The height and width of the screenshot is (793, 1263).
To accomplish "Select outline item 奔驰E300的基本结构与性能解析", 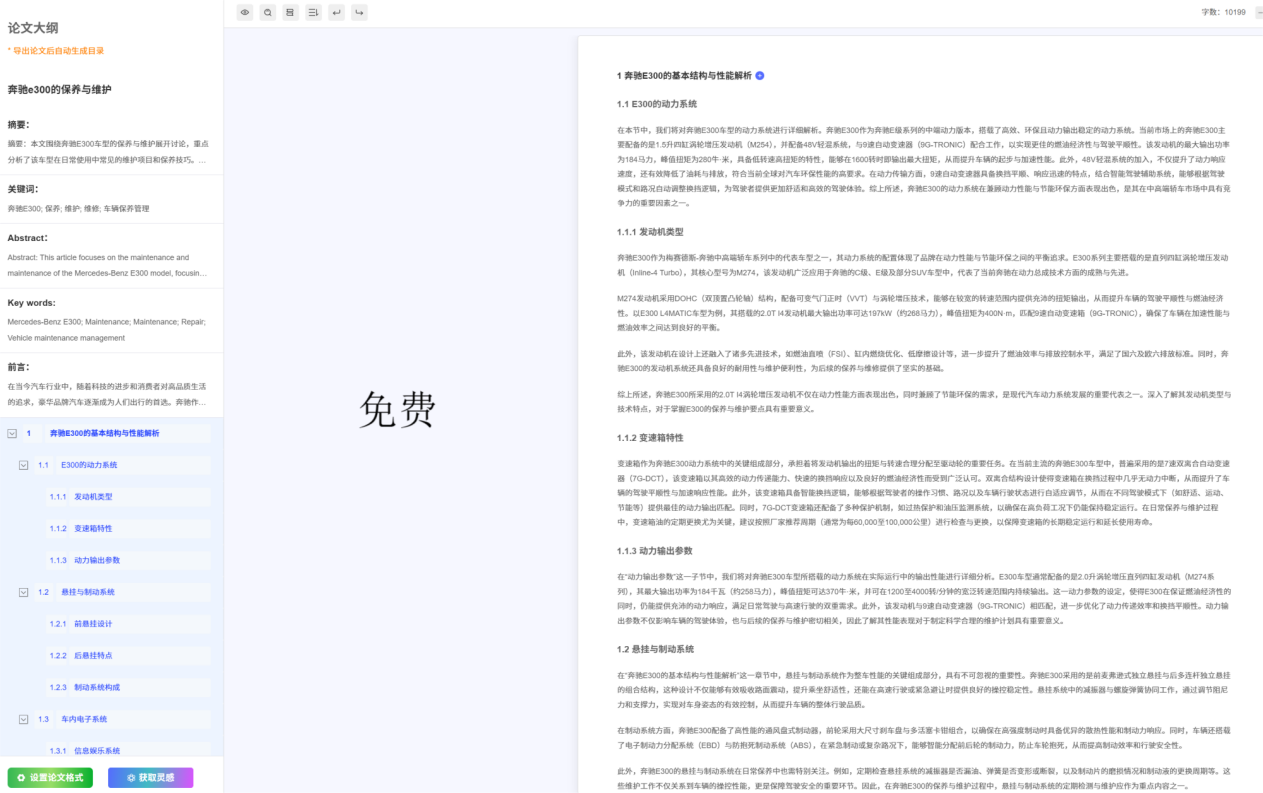I will pyautogui.click(x=104, y=433).
